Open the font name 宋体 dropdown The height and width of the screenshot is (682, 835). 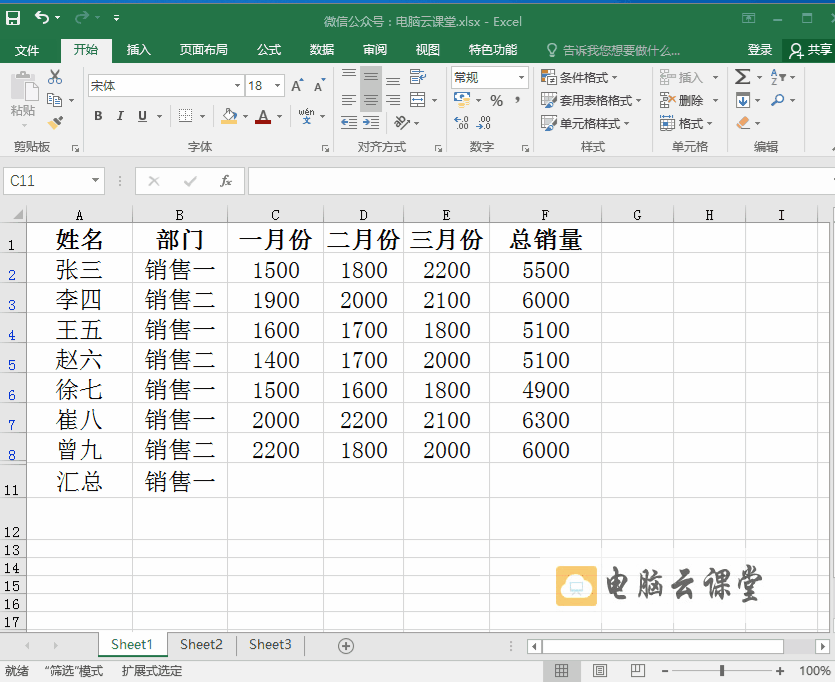point(238,85)
